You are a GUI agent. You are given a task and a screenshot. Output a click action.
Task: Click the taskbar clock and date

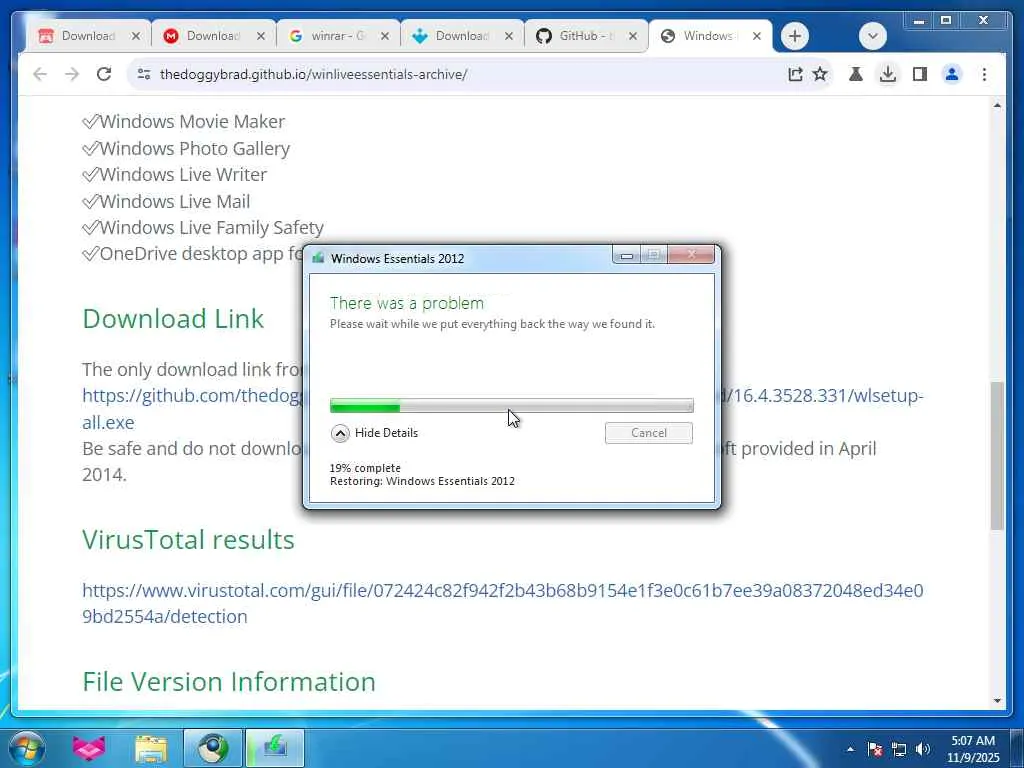(973, 750)
